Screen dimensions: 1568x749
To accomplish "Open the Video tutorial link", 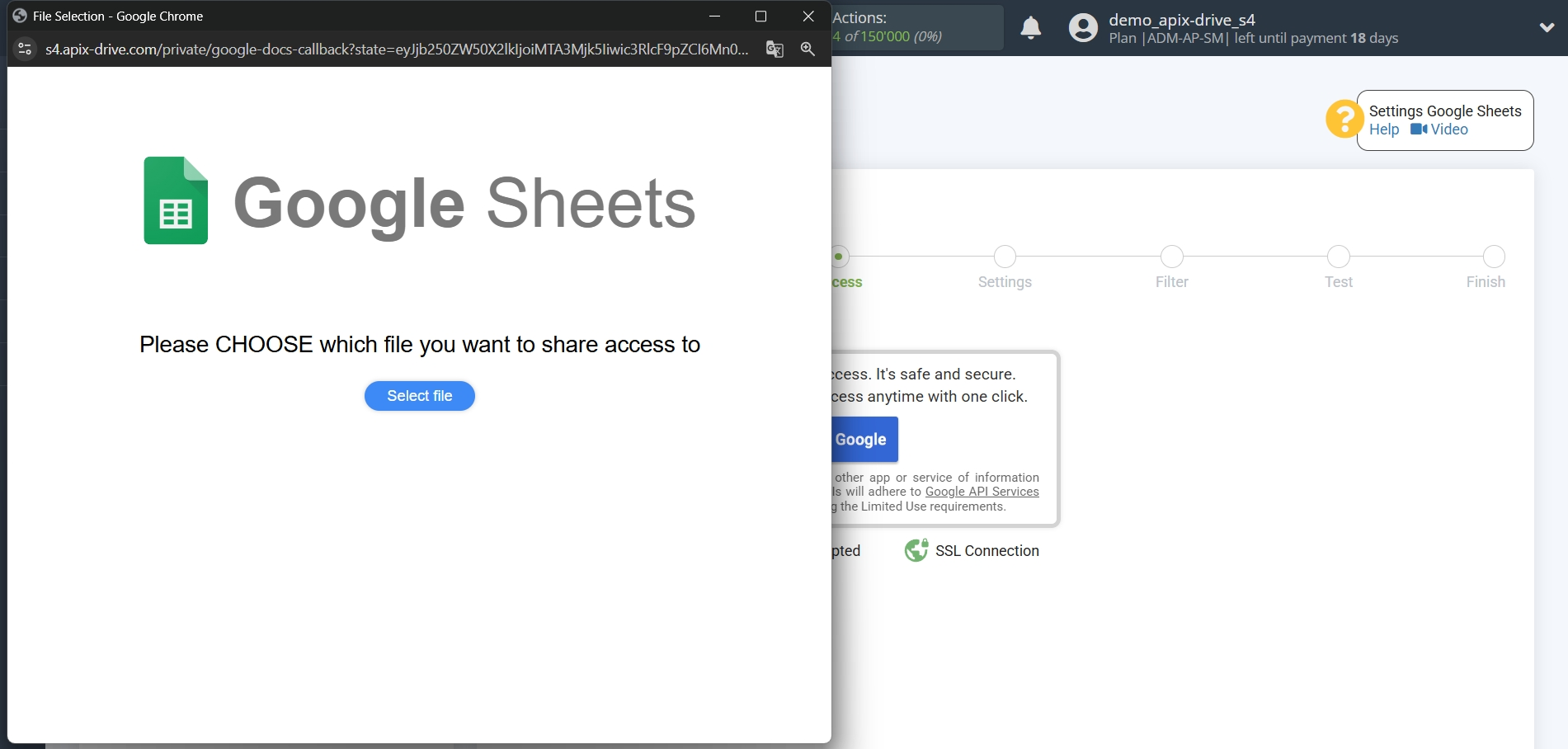I will [1439, 130].
